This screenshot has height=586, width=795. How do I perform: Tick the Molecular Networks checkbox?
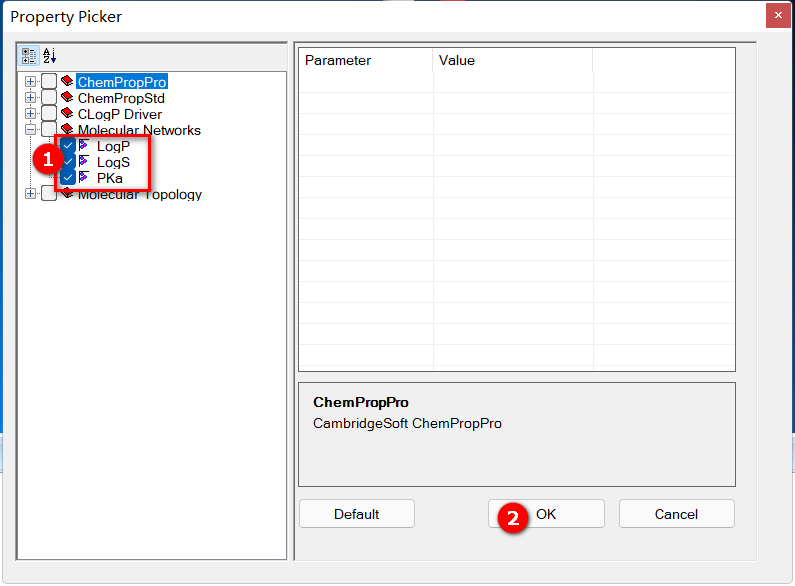click(x=49, y=129)
